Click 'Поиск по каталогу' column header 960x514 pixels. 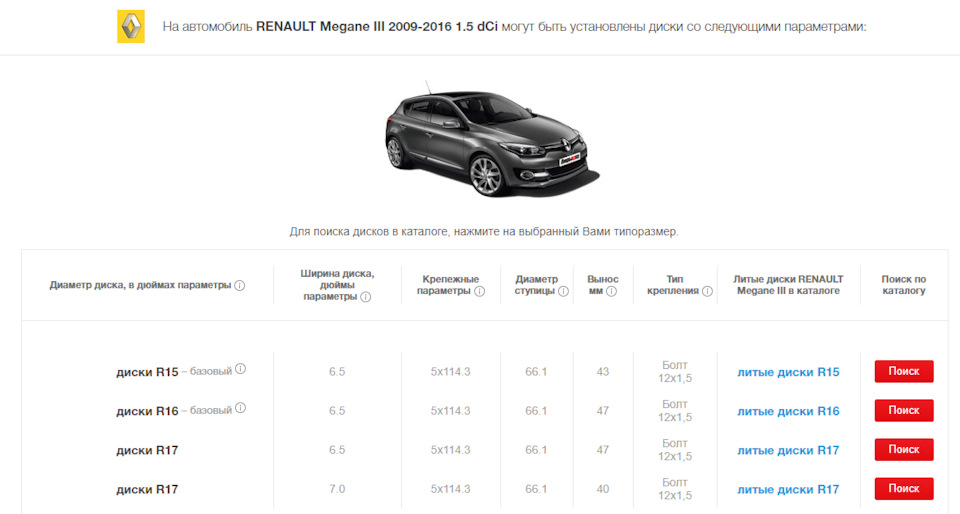click(904, 285)
